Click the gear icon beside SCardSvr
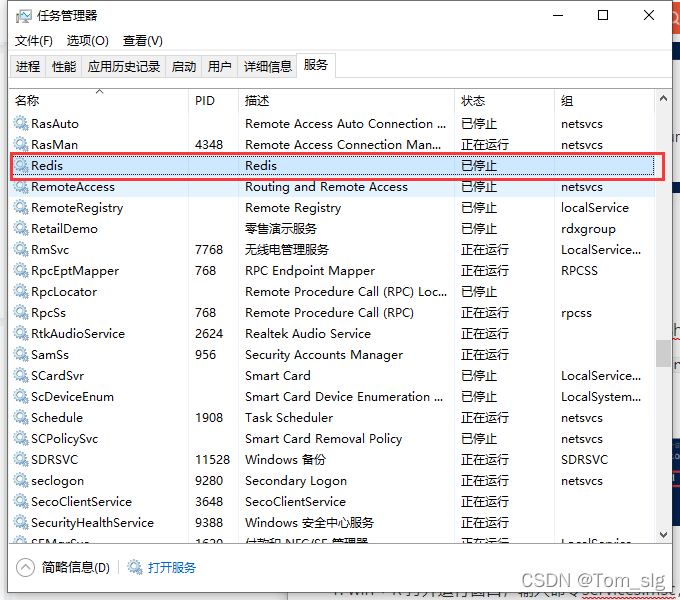 21,376
